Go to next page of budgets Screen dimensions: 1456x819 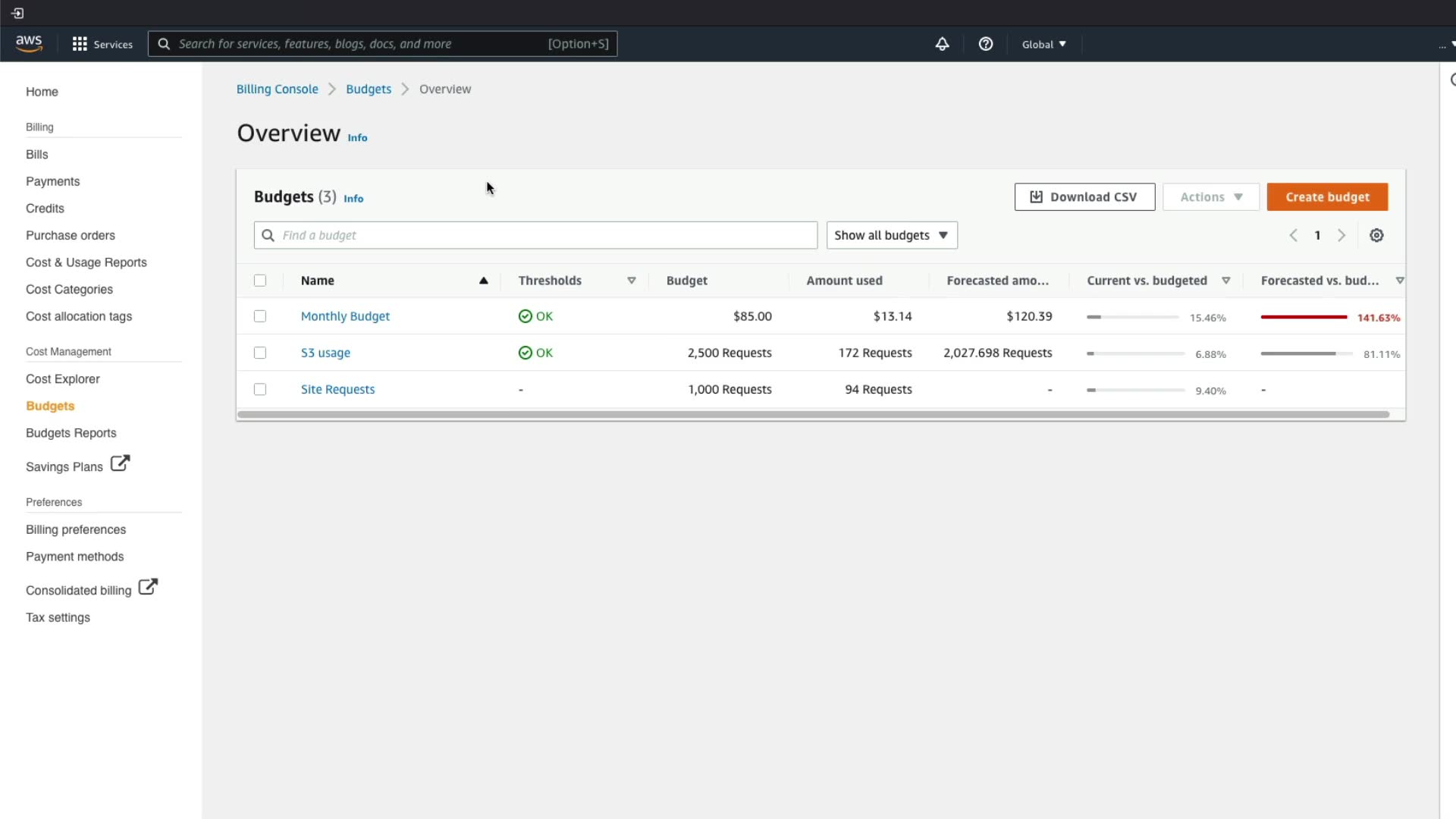[x=1341, y=235]
